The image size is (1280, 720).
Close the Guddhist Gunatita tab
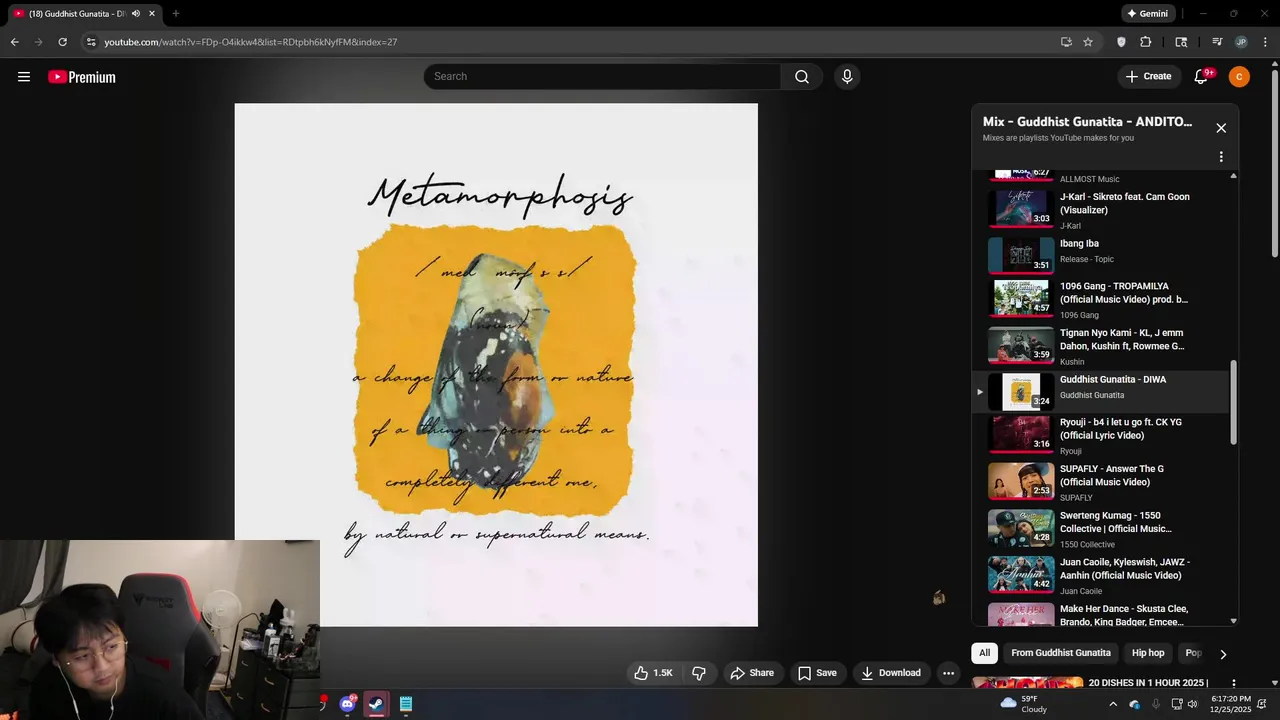pyautogui.click(x=150, y=14)
